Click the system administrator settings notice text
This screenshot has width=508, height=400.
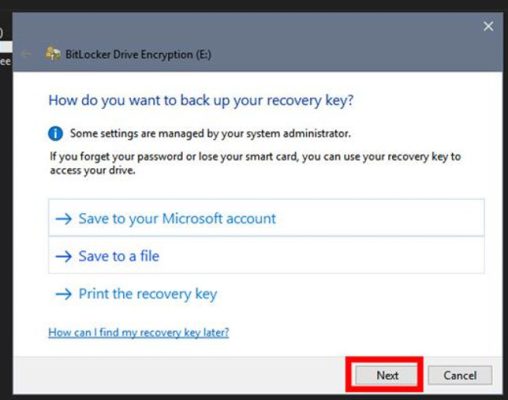click(210, 134)
